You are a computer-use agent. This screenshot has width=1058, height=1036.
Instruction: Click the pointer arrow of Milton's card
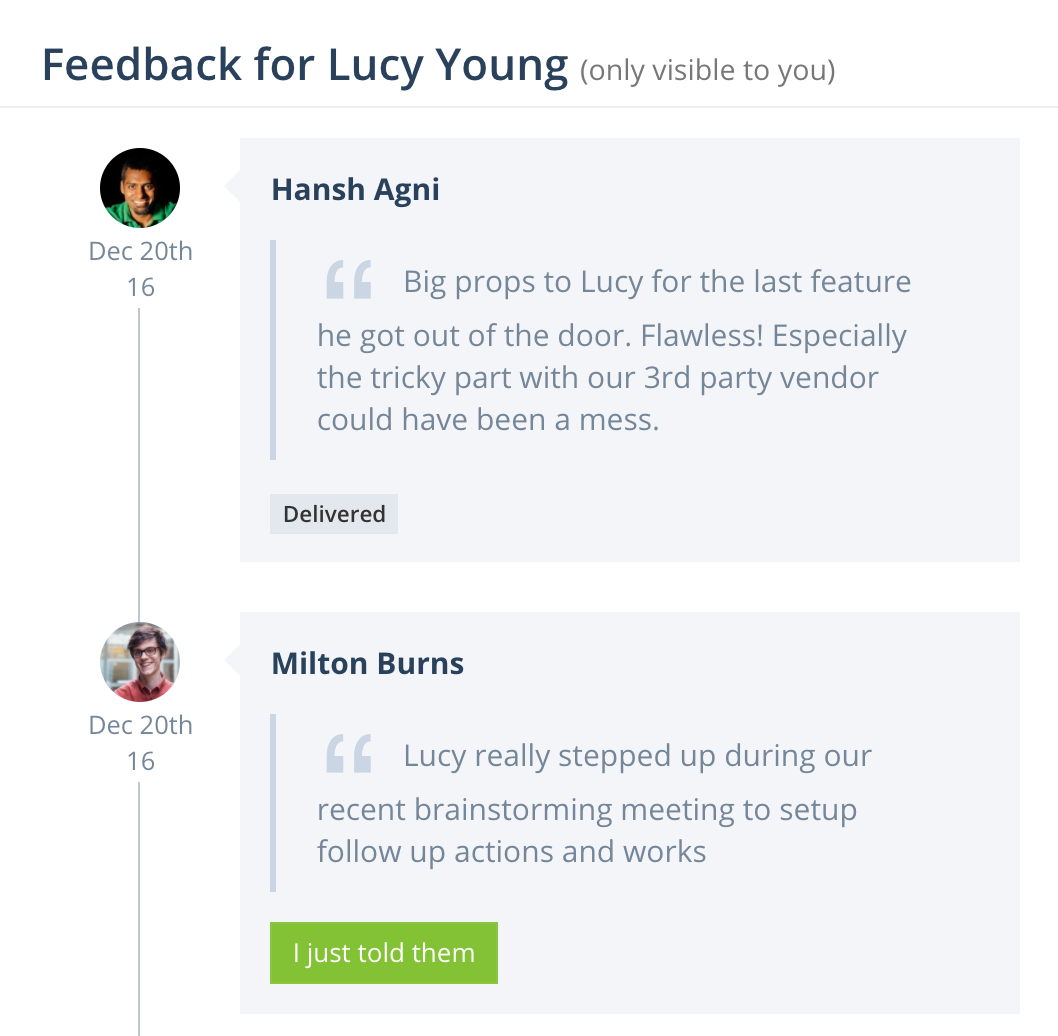point(233,660)
